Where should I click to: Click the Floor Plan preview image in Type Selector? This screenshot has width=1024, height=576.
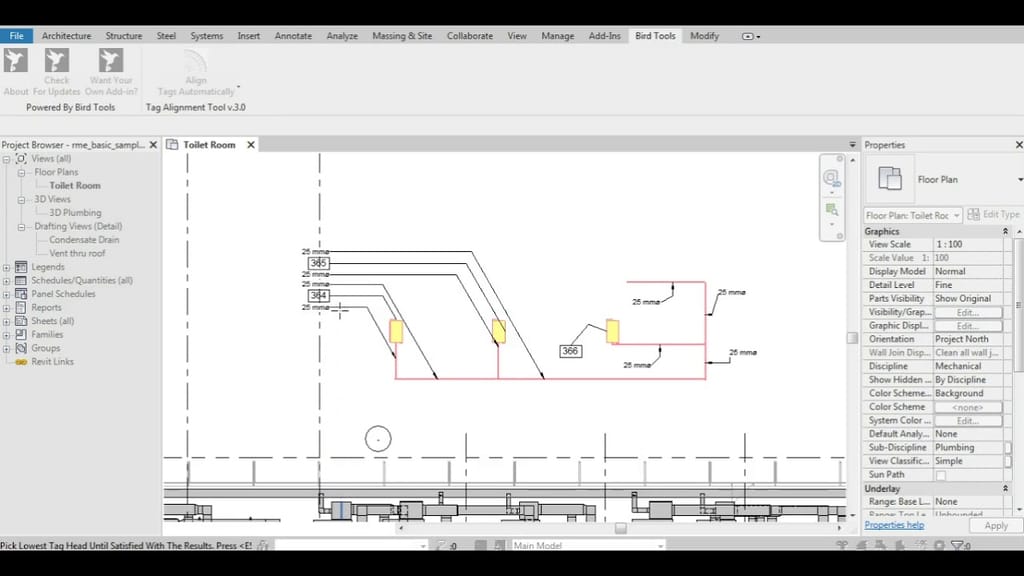pyautogui.click(x=889, y=179)
